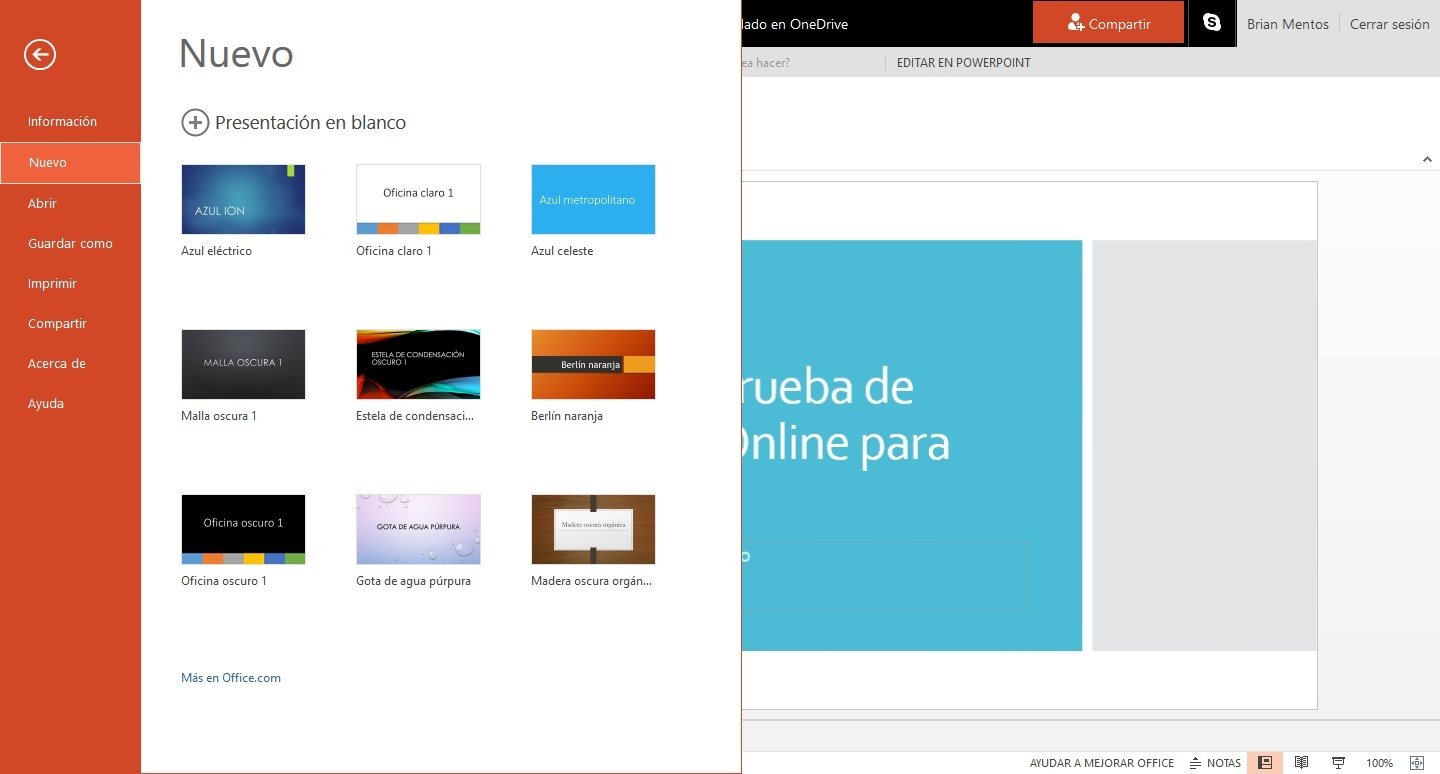Click Ayudar a mejorar Office
Image resolution: width=1440 pixels, height=774 pixels.
[1102, 763]
